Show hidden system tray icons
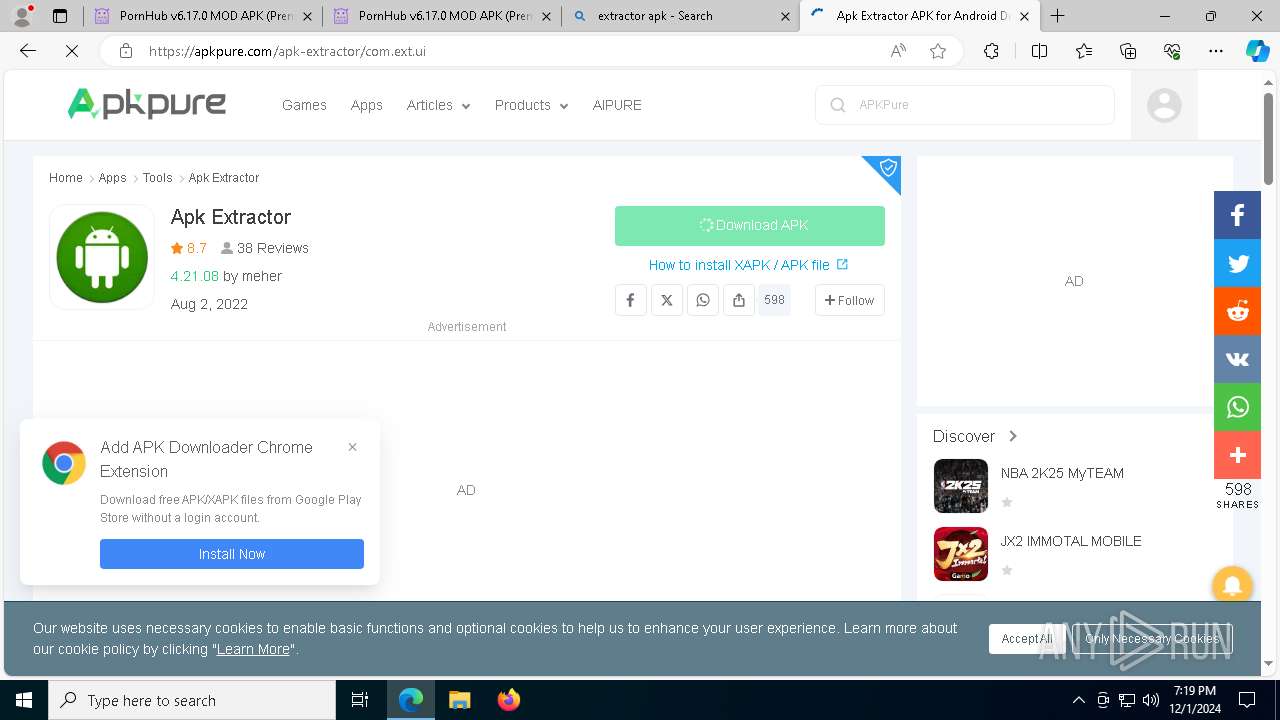The height and width of the screenshot is (720, 1280). point(1078,700)
